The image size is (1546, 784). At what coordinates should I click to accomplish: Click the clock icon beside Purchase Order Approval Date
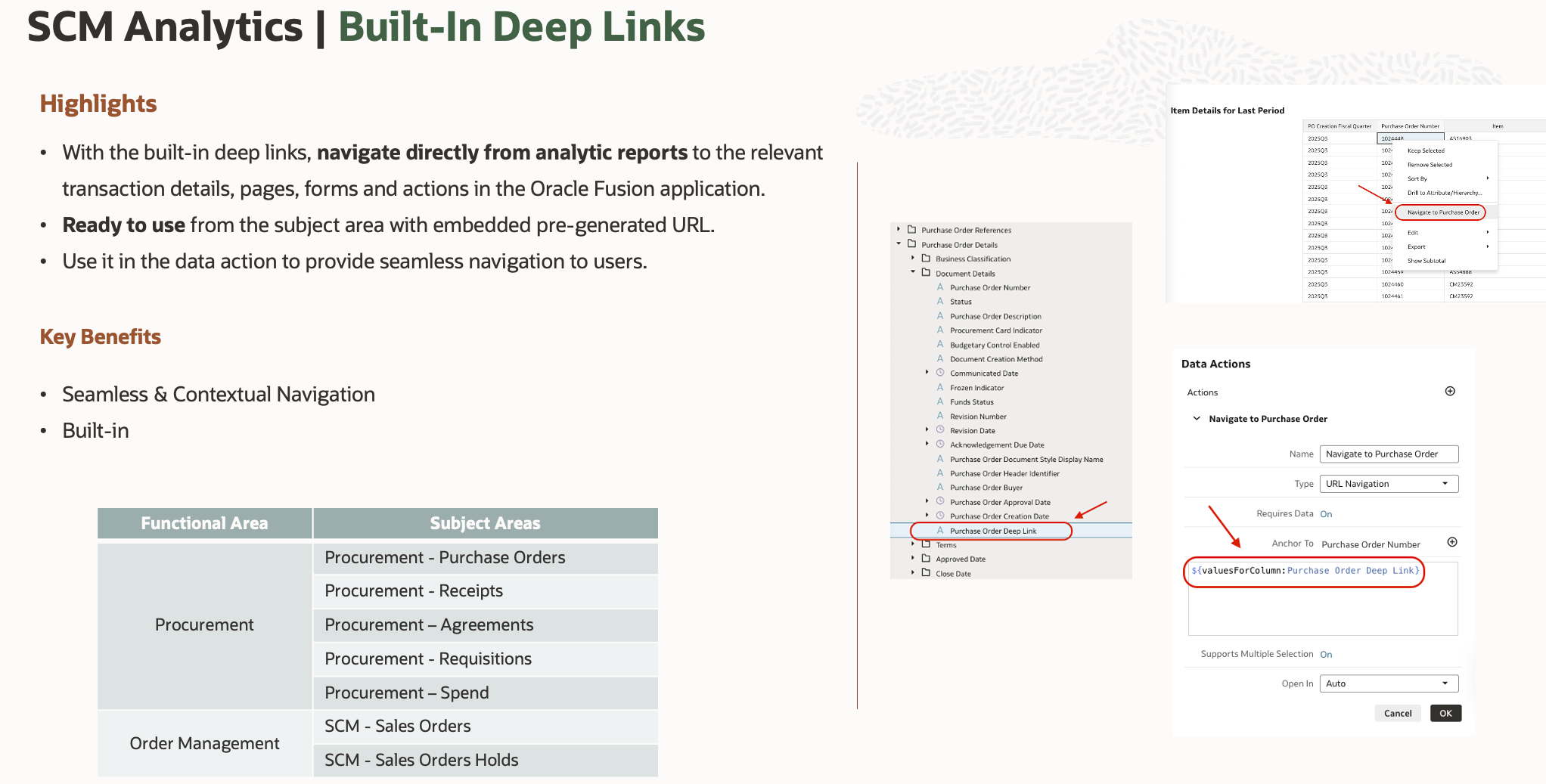click(940, 501)
